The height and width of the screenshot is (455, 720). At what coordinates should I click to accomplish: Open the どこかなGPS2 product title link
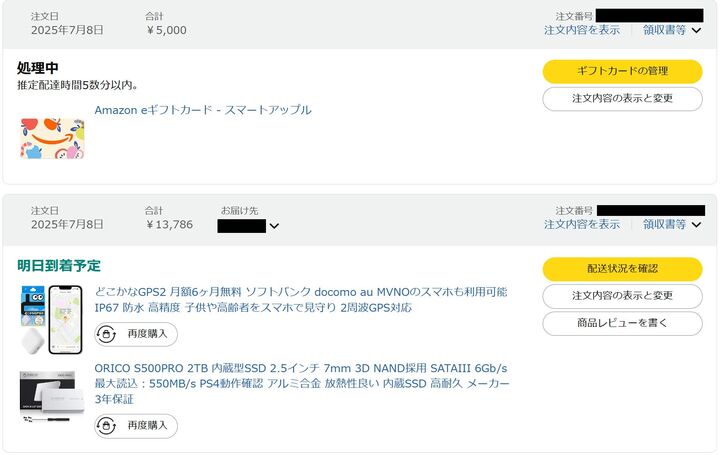click(300, 300)
